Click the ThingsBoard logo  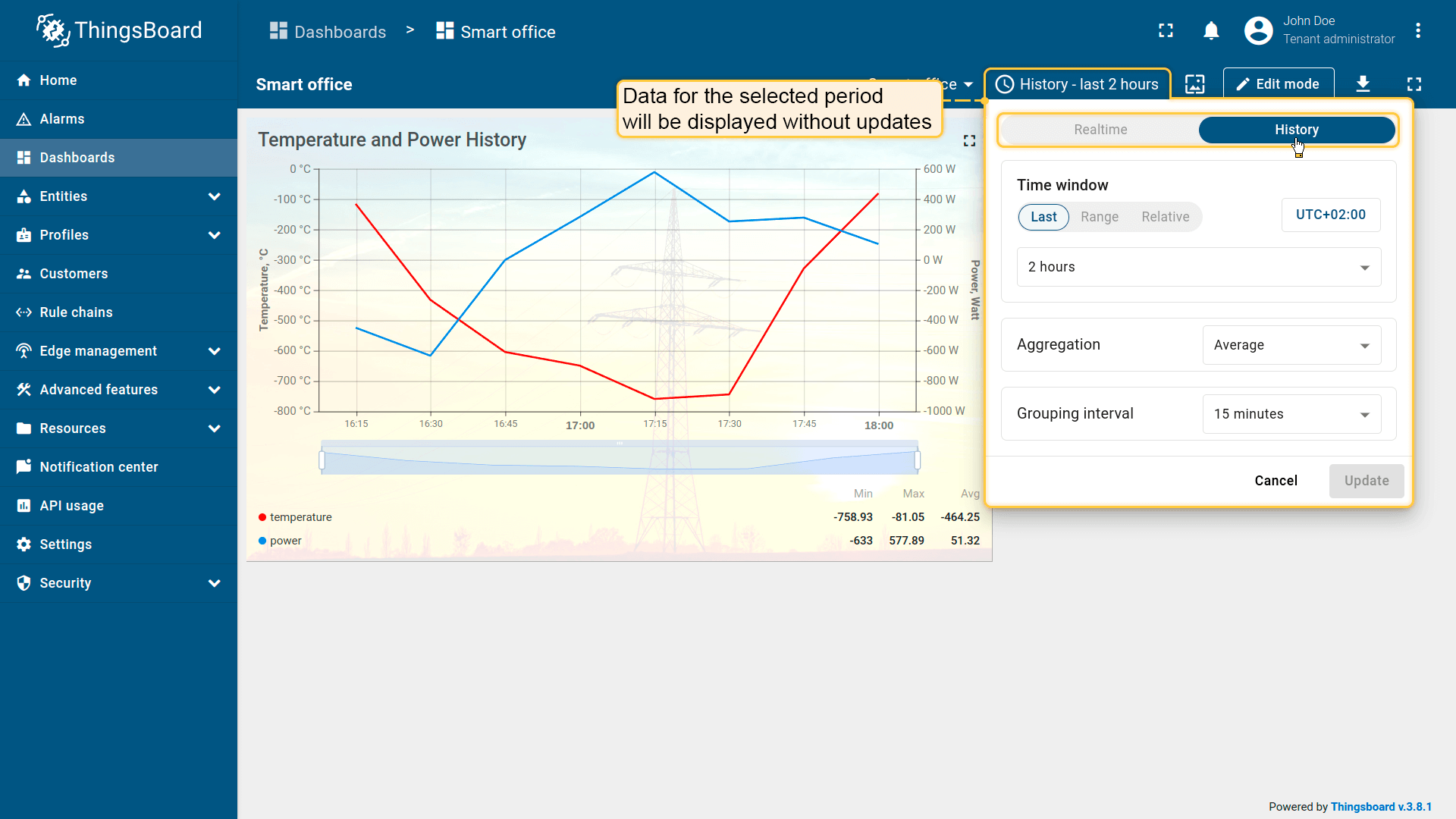[x=119, y=30]
